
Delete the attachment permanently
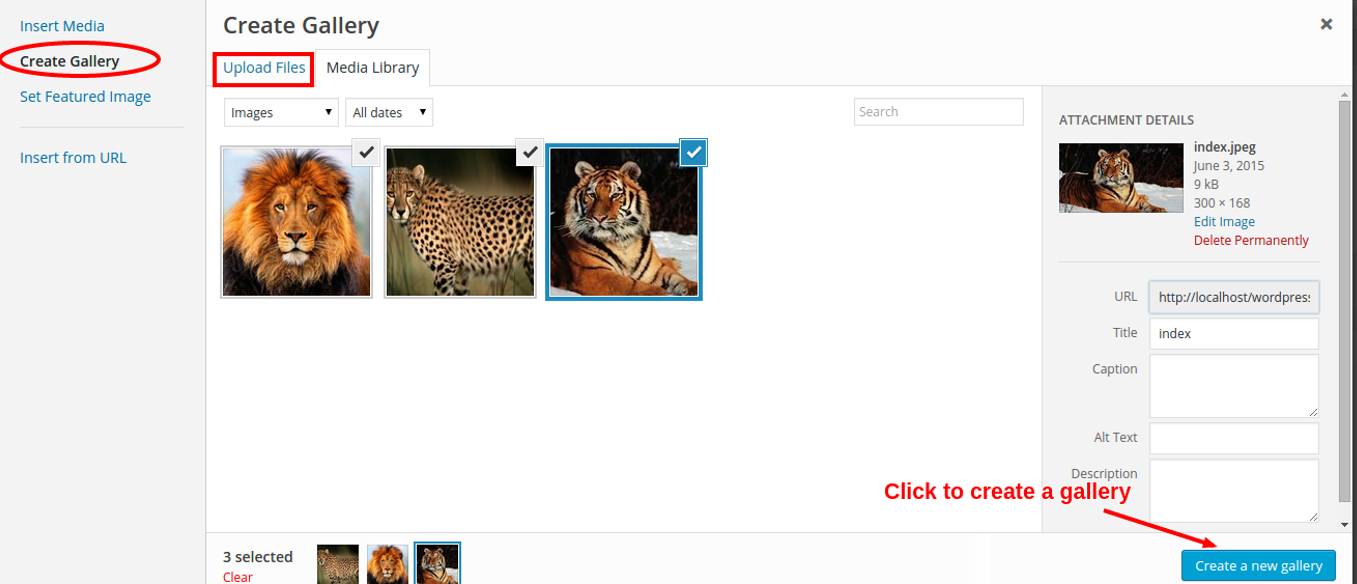click(x=1251, y=240)
